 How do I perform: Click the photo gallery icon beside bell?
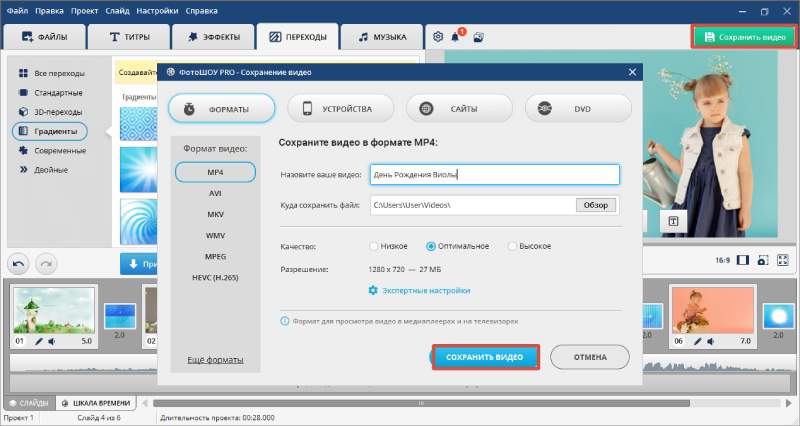(479, 37)
